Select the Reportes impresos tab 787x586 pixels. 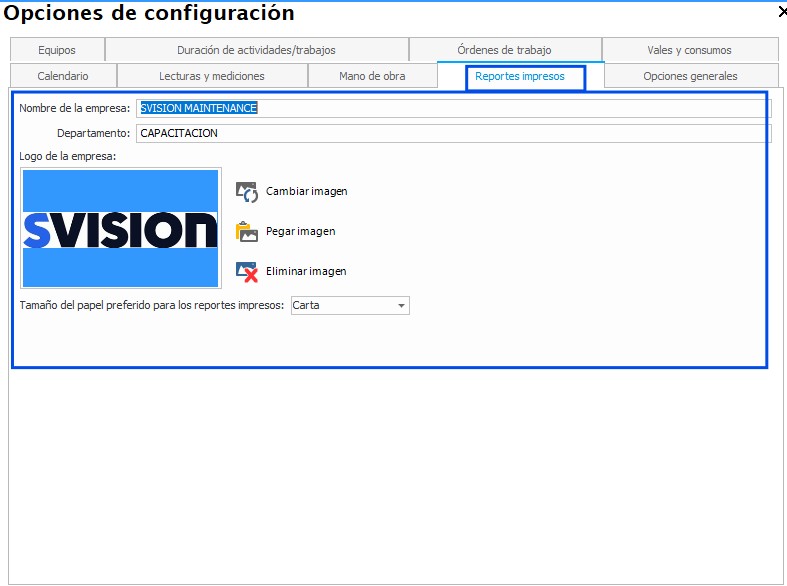point(520,76)
